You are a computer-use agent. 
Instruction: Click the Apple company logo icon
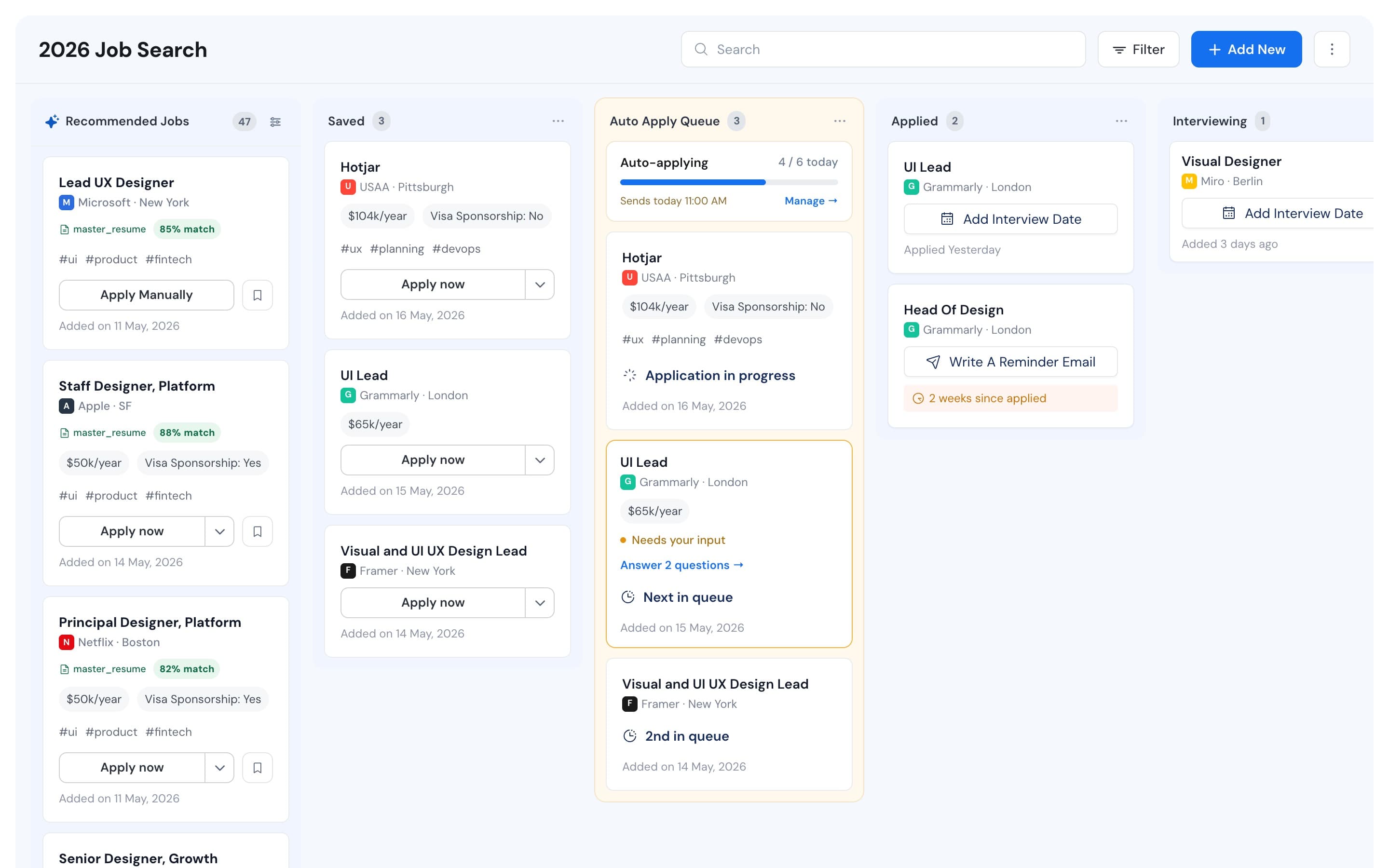click(x=67, y=407)
